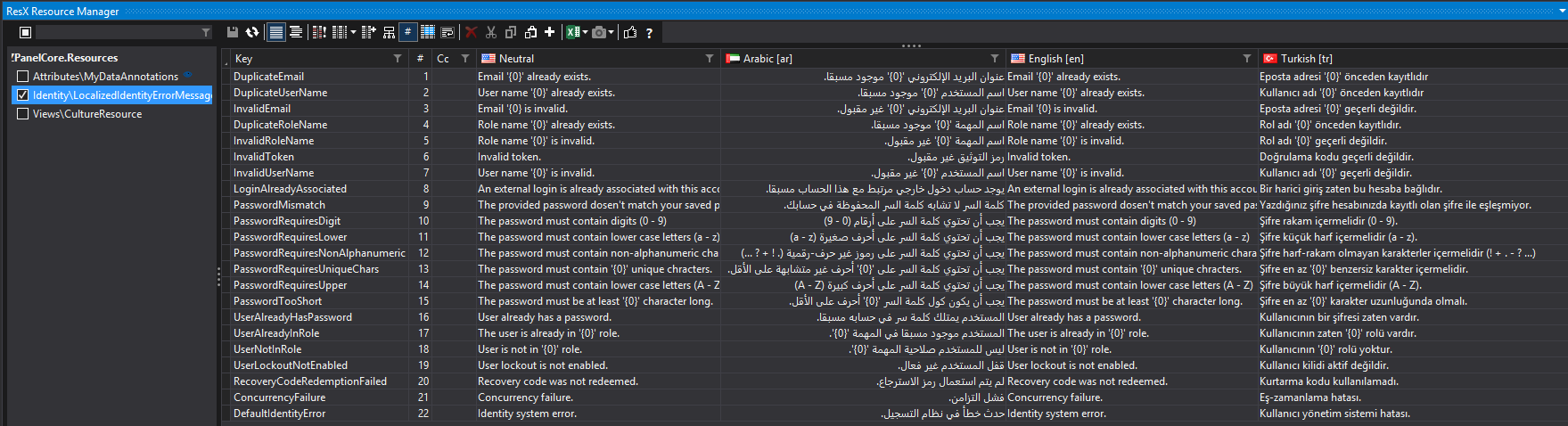Image resolution: width=1568 pixels, height=426 pixels.
Task: Click the delete red X icon
Action: pos(471,32)
